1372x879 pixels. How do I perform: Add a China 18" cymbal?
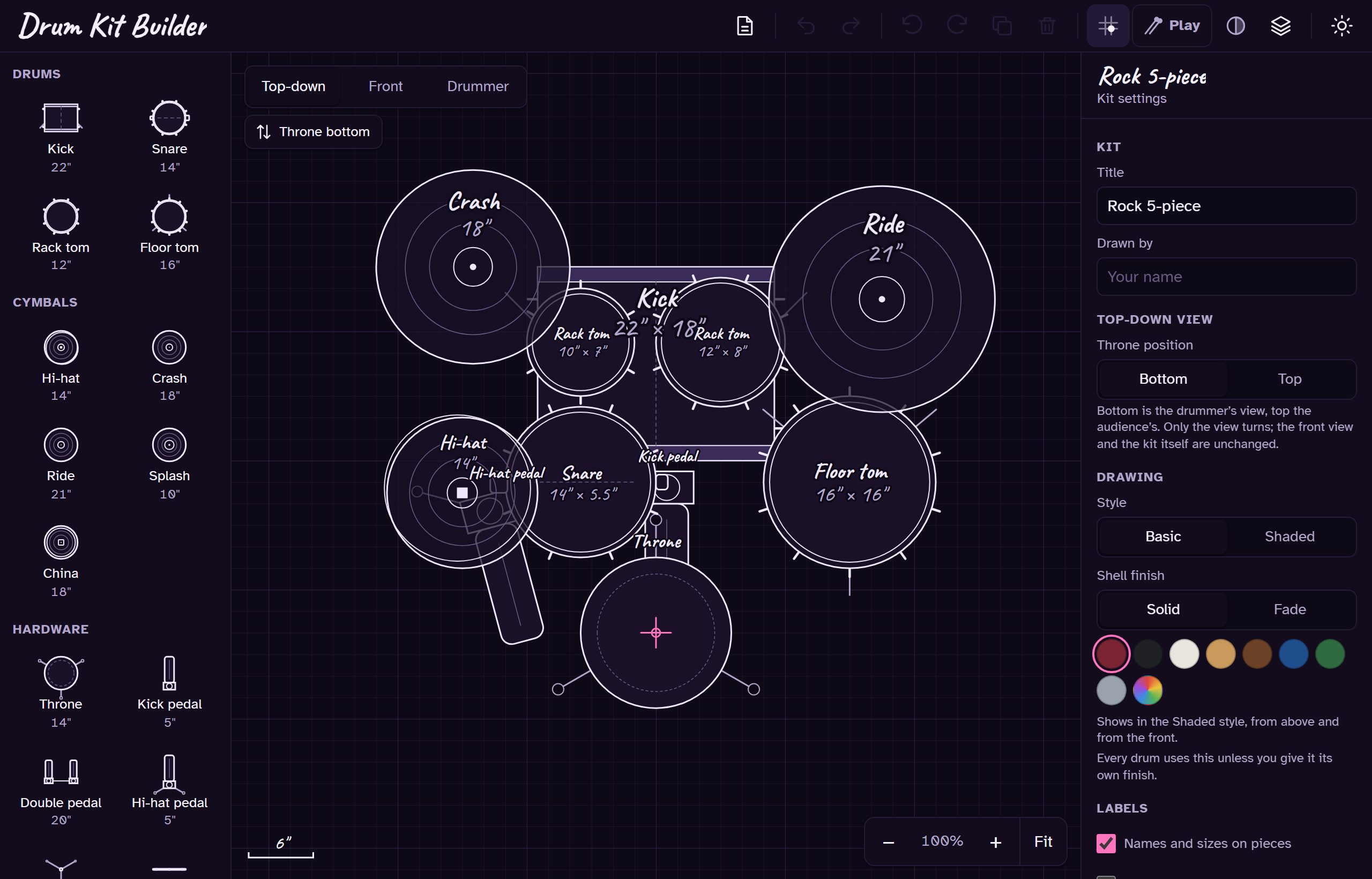pos(61,561)
